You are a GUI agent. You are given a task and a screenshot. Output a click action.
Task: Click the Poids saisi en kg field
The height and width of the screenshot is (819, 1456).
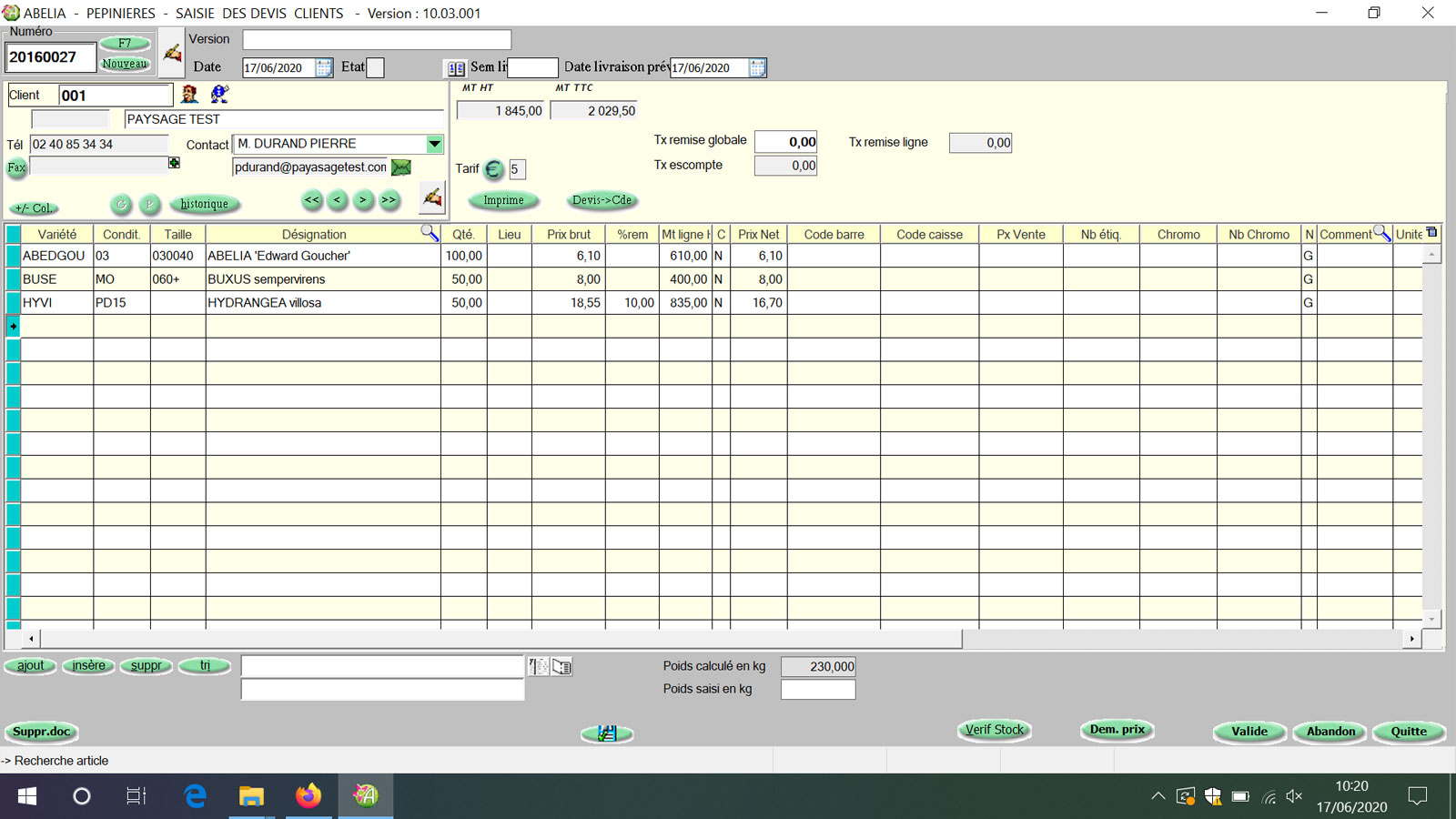818,690
